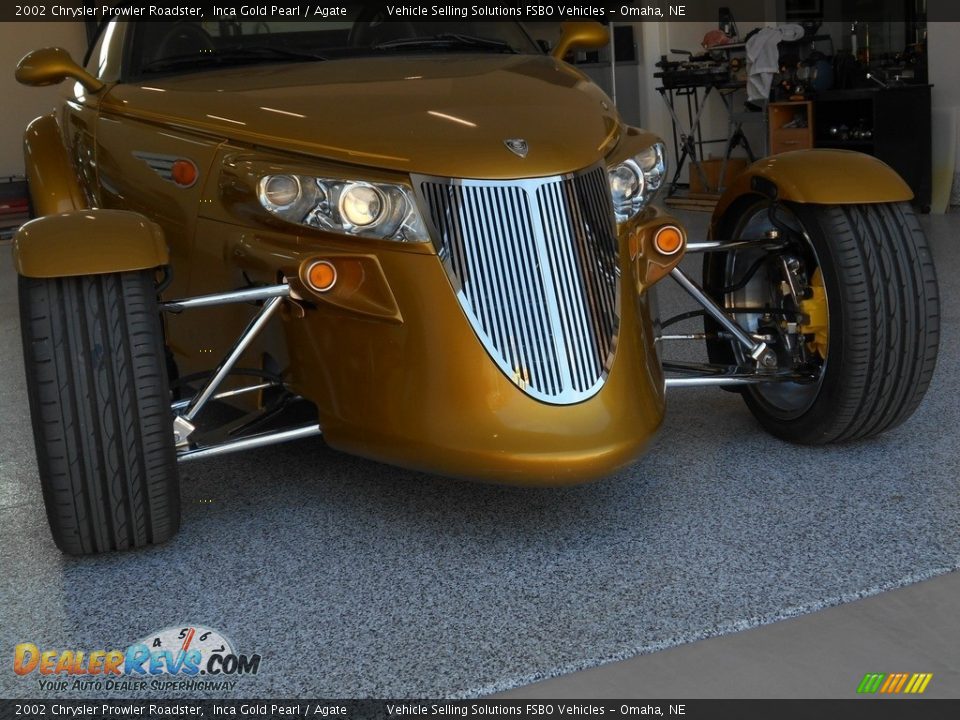Click '2002 Chrysler Prowler Roadster' in footer caption
The image size is (960, 720).
(109, 710)
